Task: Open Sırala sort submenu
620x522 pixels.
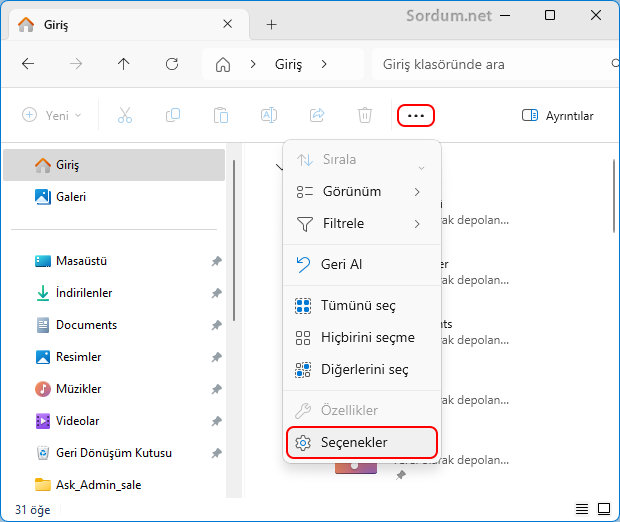Action: 362,160
